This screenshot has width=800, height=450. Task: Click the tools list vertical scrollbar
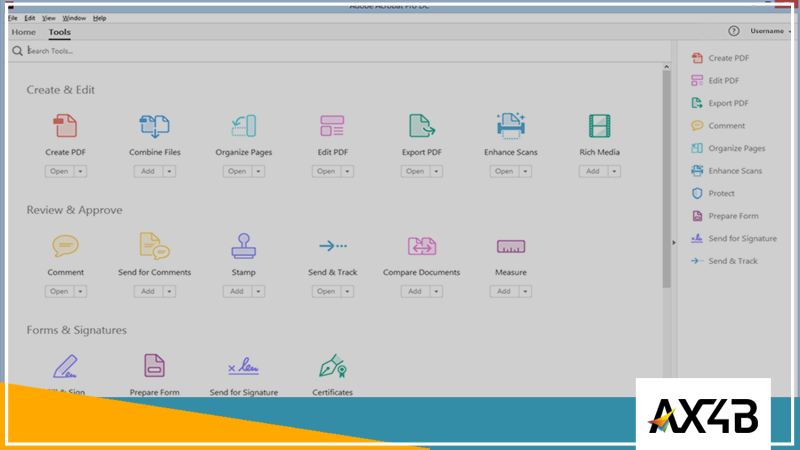pos(666,180)
